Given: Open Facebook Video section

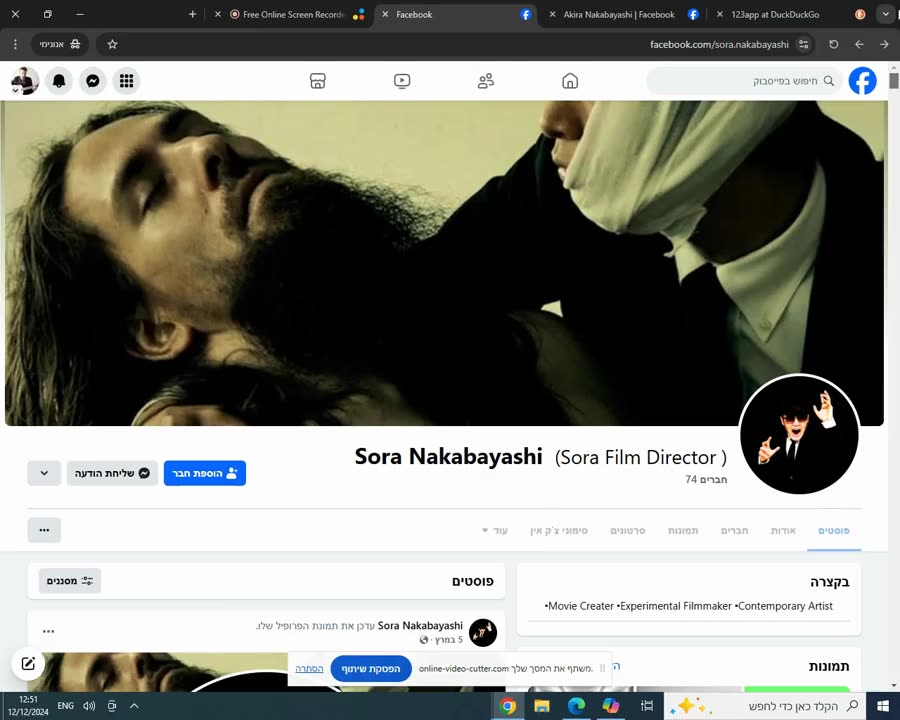Looking at the screenshot, I should pos(402,81).
